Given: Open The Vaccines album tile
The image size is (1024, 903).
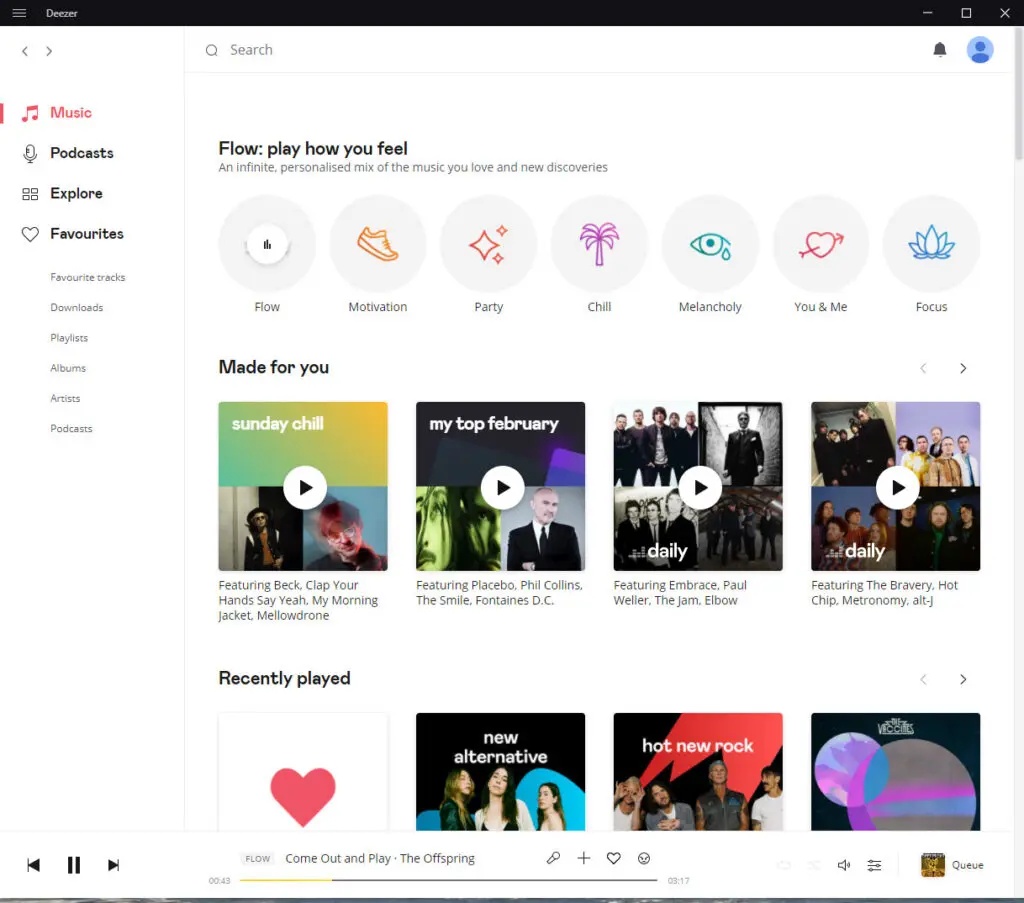Looking at the screenshot, I should tap(895, 772).
